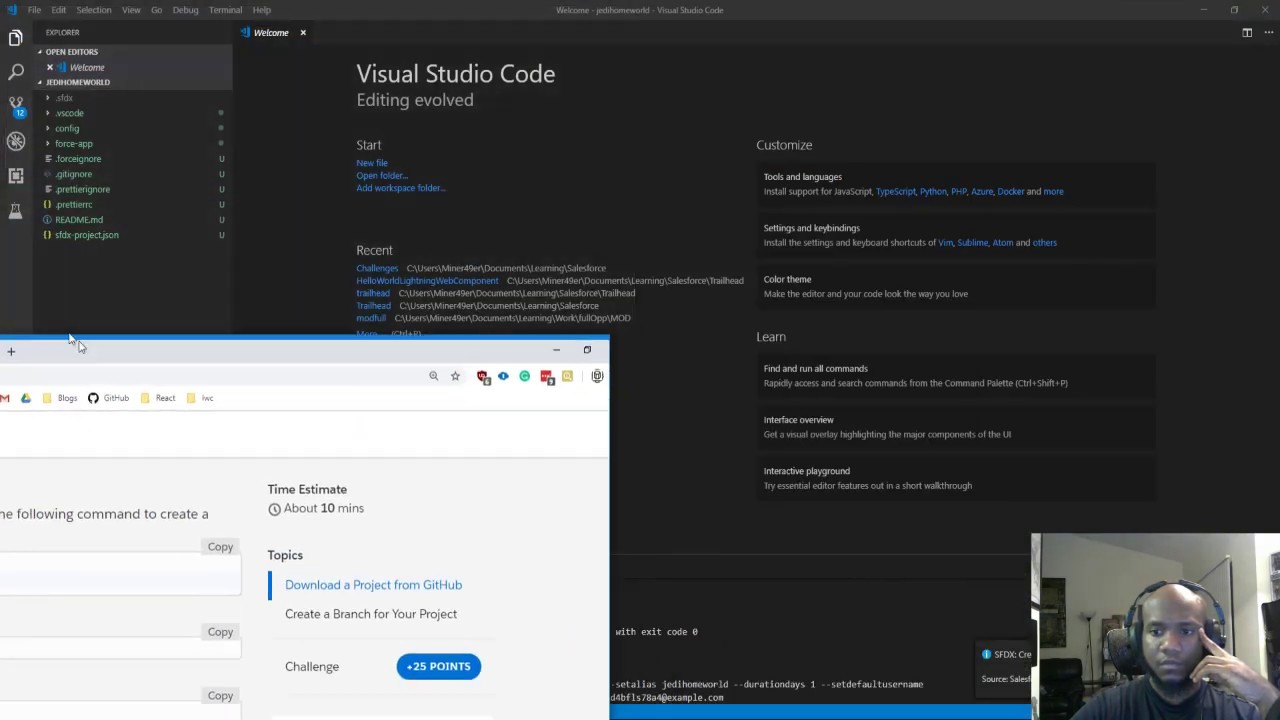Viewport: 1280px width, 720px height.
Task: Open the React bookmark folder
Action: click(x=158, y=398)
